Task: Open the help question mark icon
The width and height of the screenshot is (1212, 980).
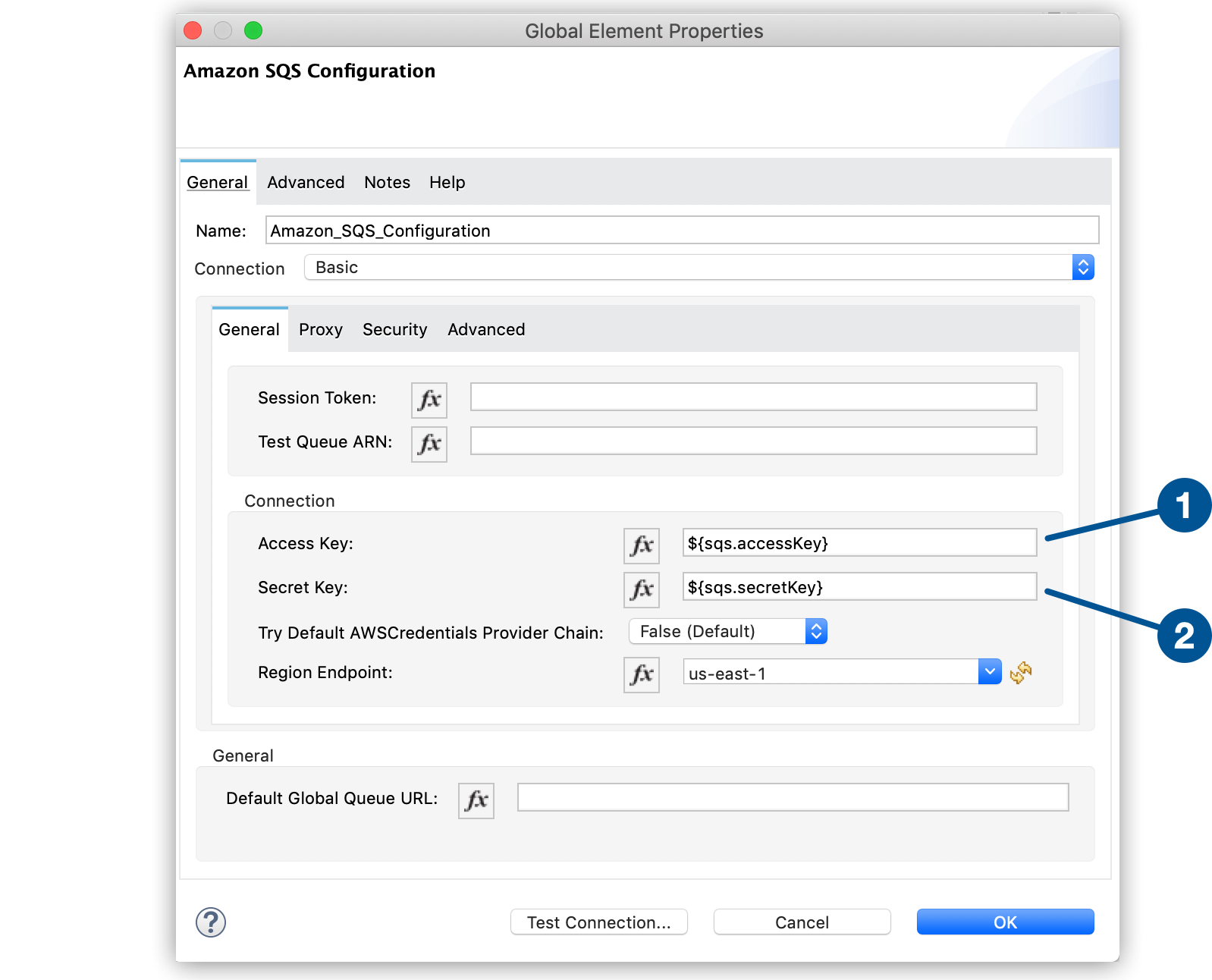Action: pos(211,922)
